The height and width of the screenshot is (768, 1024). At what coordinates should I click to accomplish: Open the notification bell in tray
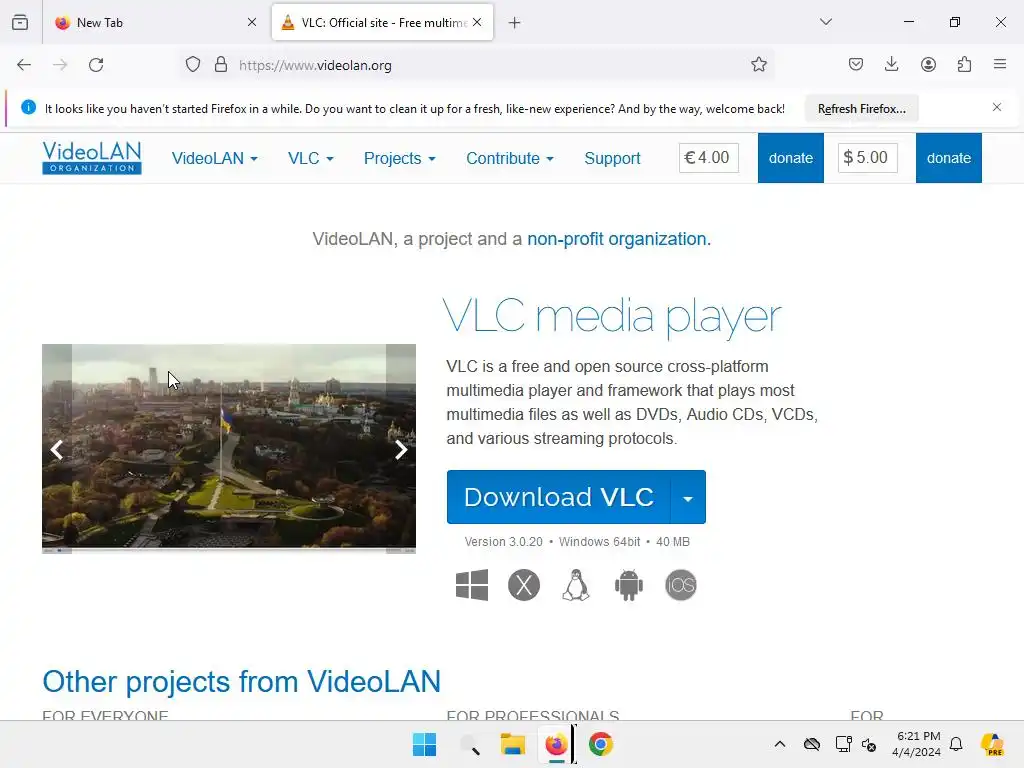click(x=956, y=744)
